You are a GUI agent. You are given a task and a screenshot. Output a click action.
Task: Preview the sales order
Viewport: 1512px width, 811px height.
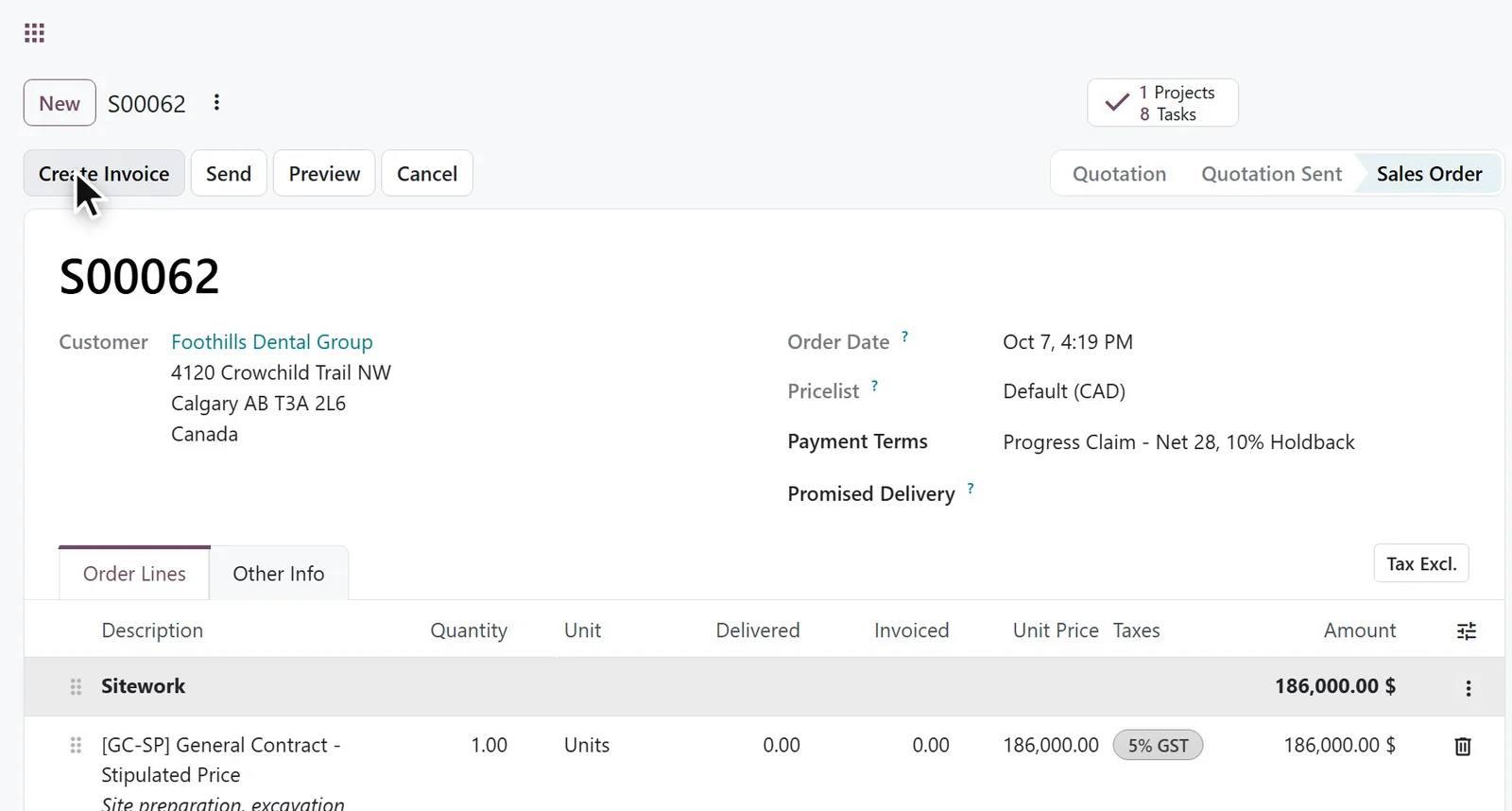pos(324,174)
